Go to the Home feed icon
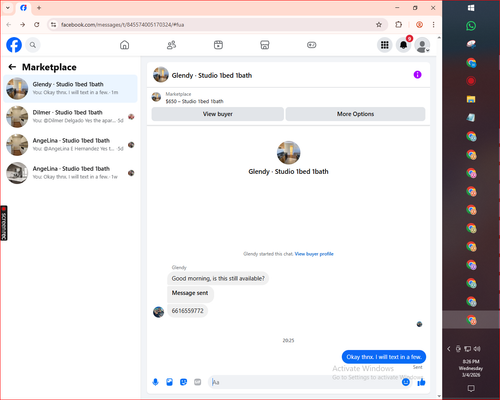The width and height of the screenshot is (500, 400). pos(124,45)
